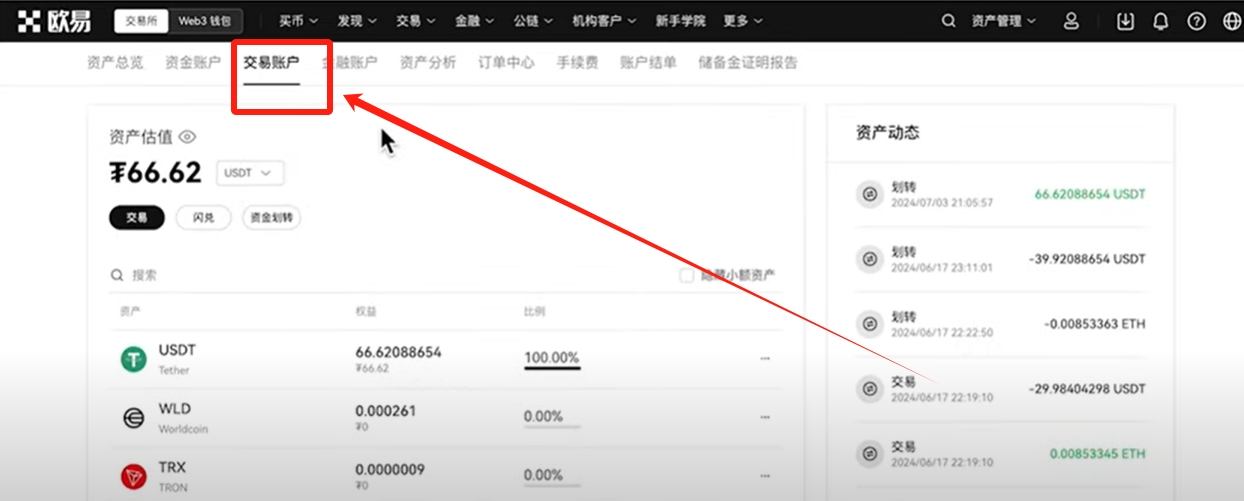Click the asset search magnifier icon
Image resolution: width=1244 pixels, height=501 pixels.
click(117, 275)
